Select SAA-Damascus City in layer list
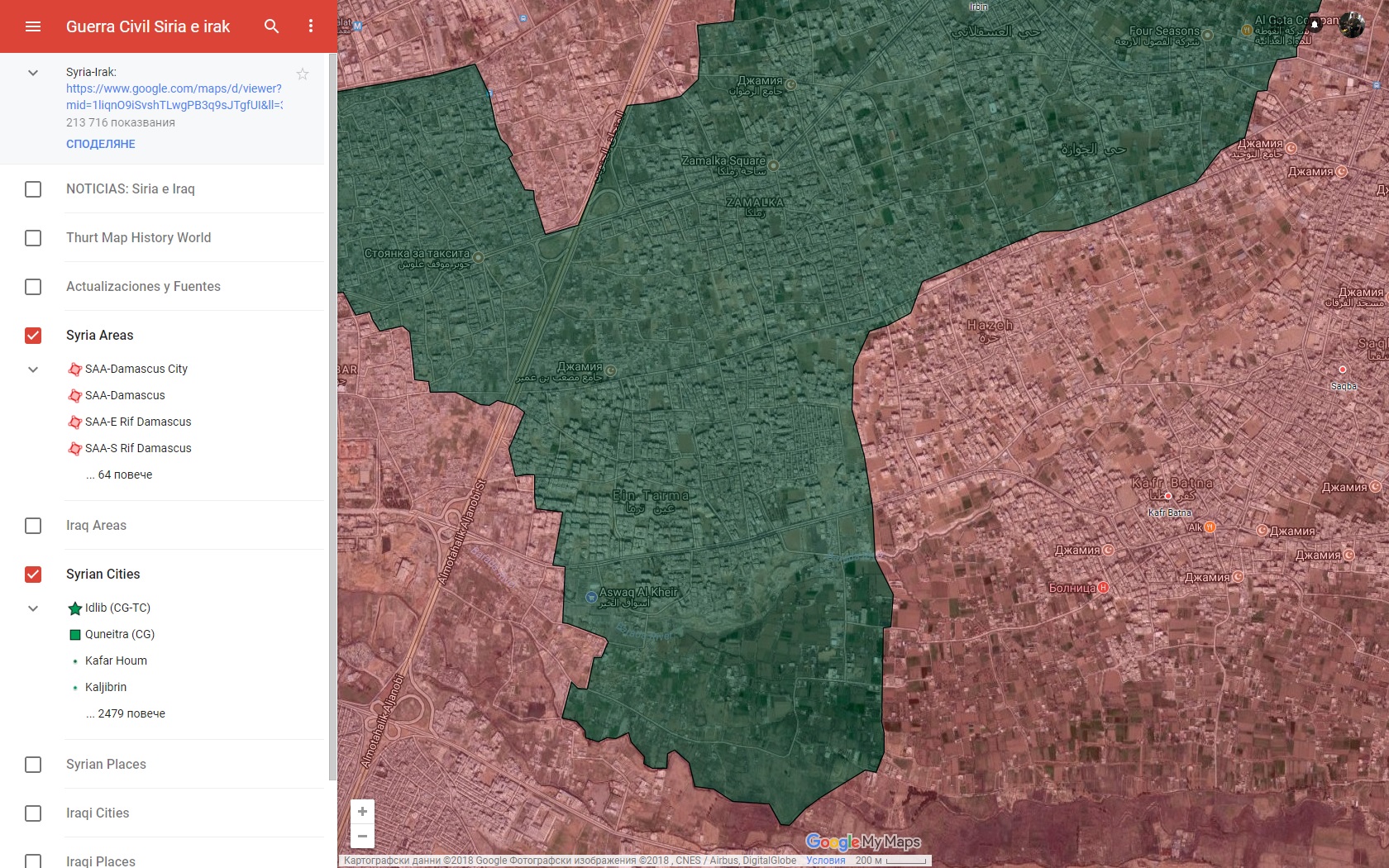Image resolution: width=1389 pixels, height=868 pixels. (x=136, y=369)
